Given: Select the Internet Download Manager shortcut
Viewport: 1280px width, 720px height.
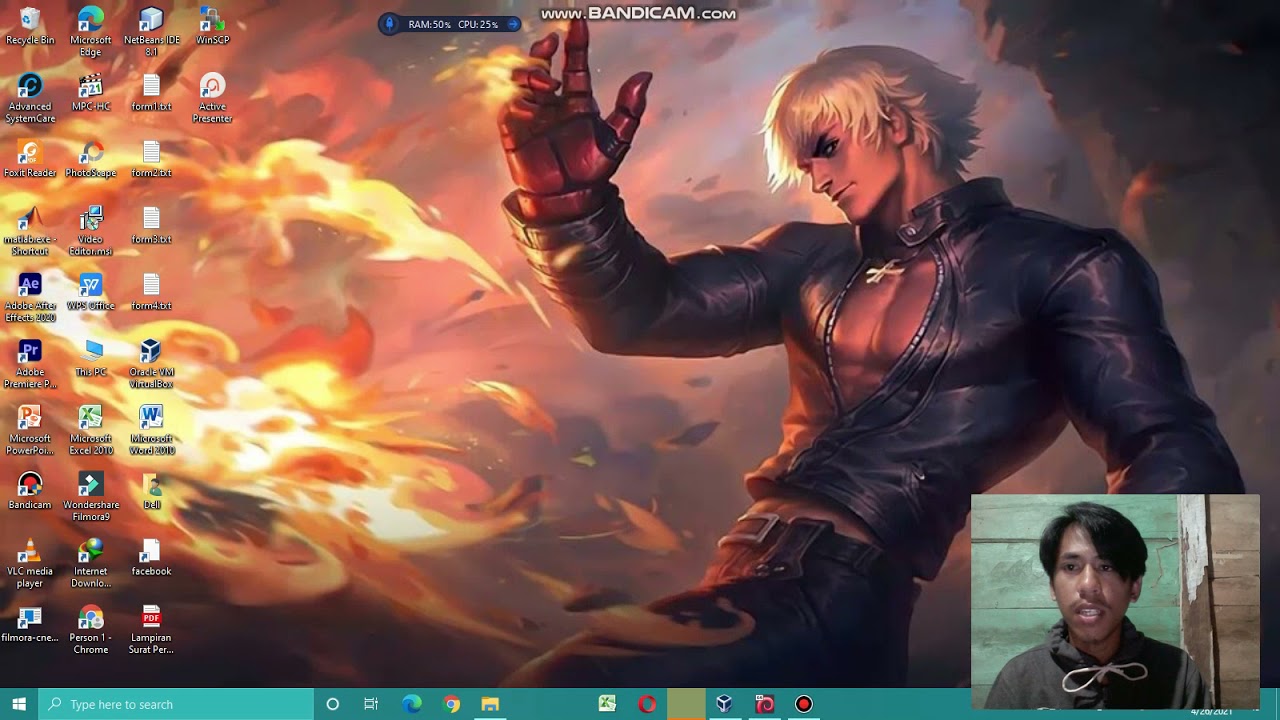Looking at the screenshot, I should [x=91, y=563].
